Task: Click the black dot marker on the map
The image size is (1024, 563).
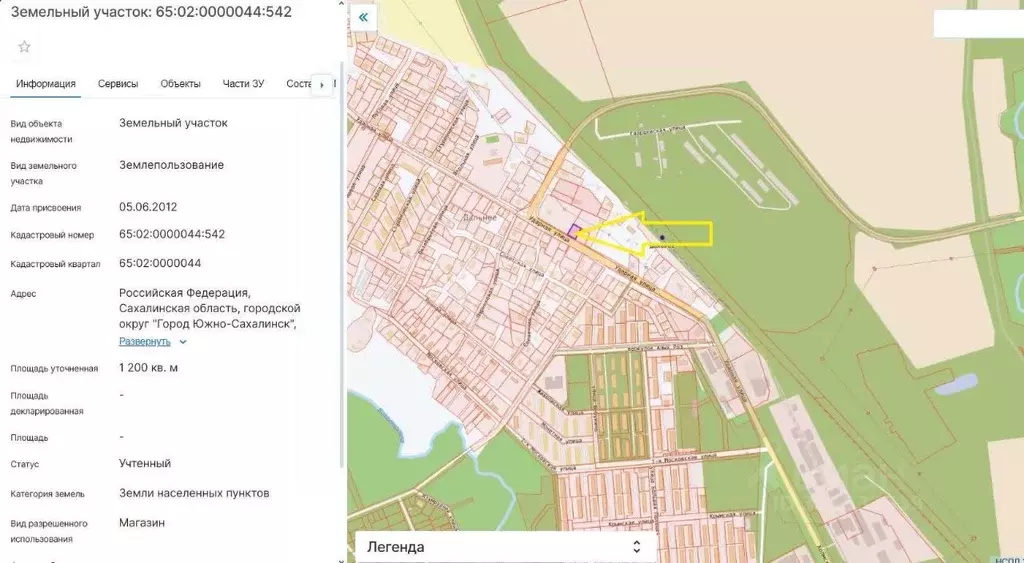Action: pos(662,238)
